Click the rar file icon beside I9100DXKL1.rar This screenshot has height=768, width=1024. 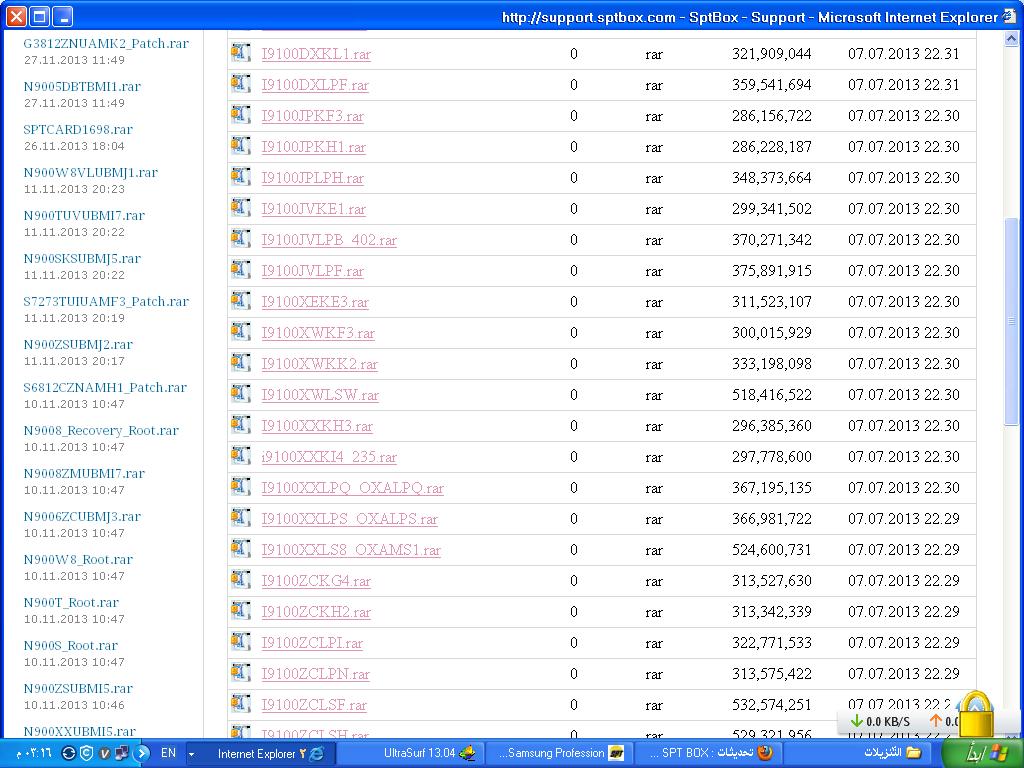240,52
